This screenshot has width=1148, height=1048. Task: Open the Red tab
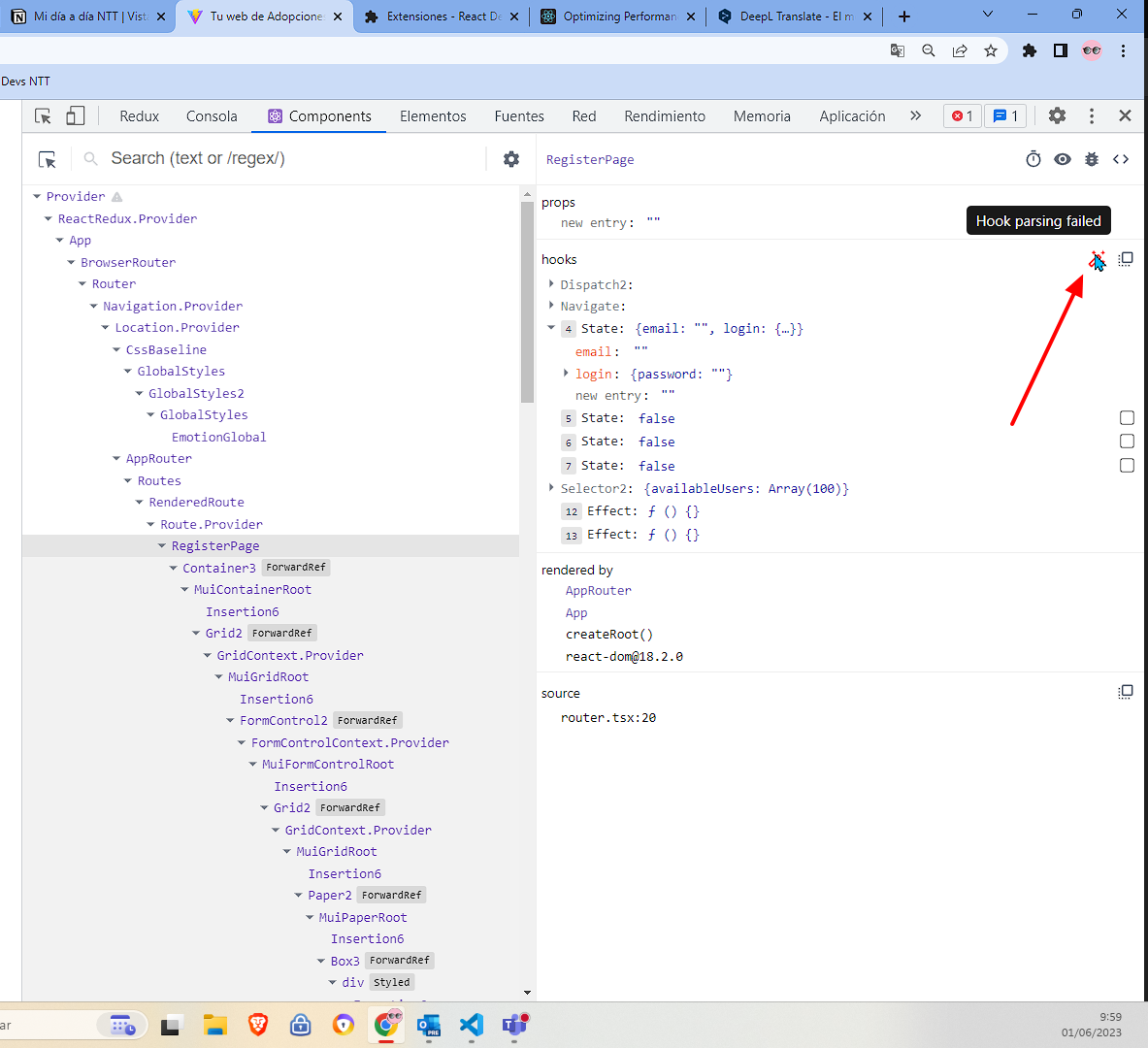click(x=583, y=115)
